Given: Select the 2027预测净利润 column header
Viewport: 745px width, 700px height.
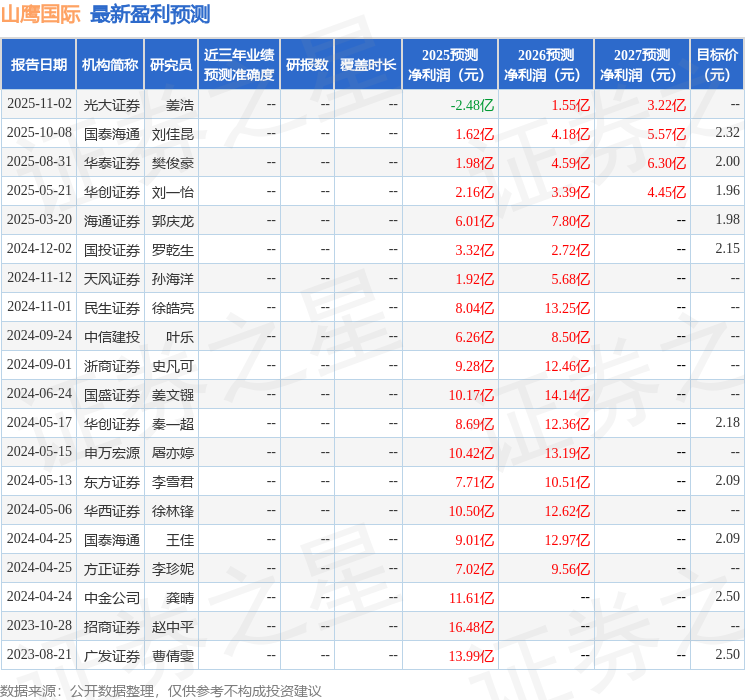Looking at the screenshot, I should 641,65.
